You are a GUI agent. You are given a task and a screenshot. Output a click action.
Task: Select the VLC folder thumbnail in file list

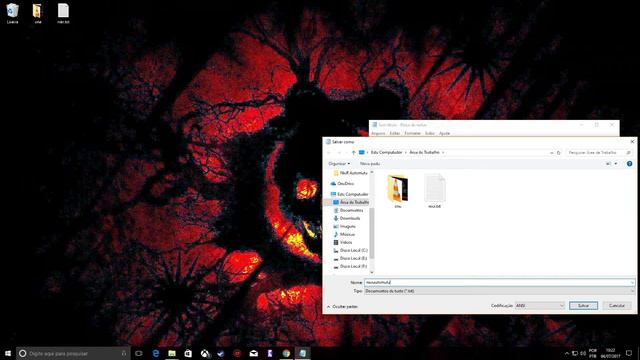click(x=398, y=191)
